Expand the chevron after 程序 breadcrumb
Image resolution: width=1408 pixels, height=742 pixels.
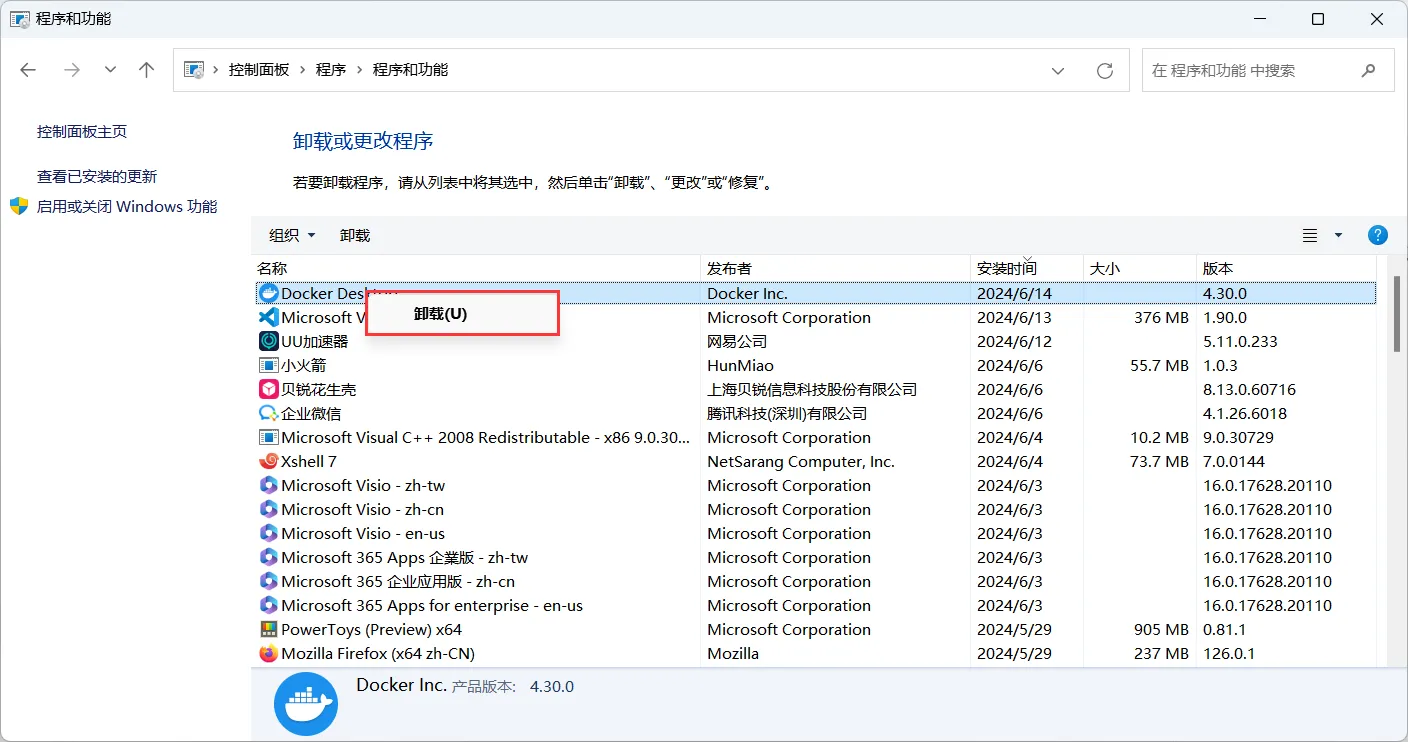(360, 70)
